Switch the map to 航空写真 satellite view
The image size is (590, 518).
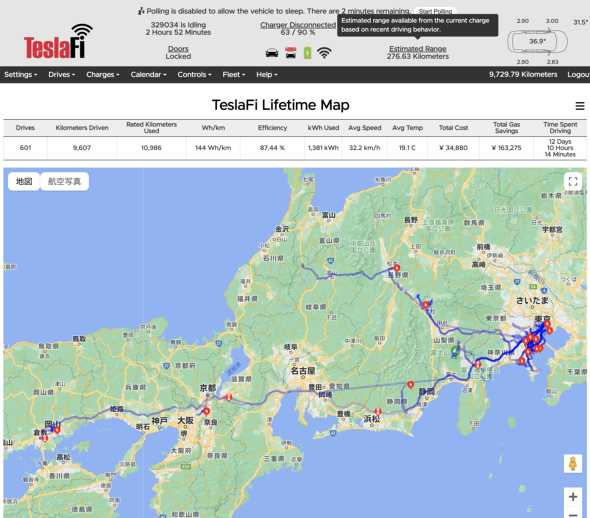point(64,182)
